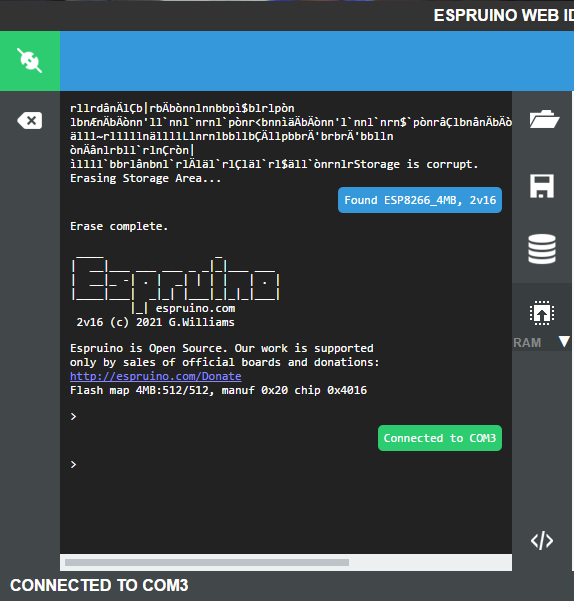The height and width of the screenshot is (601, 574).
Task: Save the file with the floppy disk icon
Action: (x=542, y=186)
